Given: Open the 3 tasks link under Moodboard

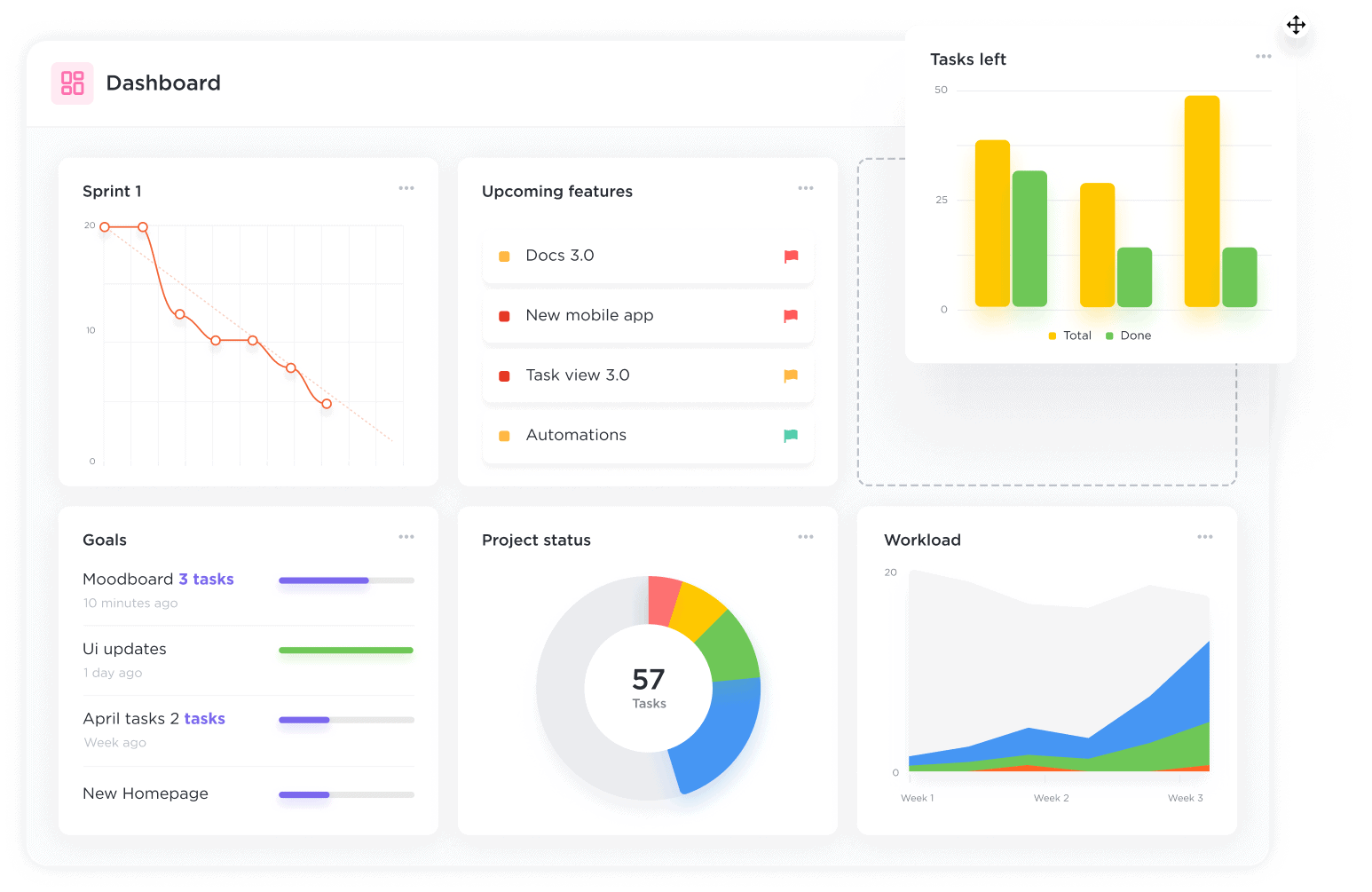Looking at the screenshot, I should [206, 579].
